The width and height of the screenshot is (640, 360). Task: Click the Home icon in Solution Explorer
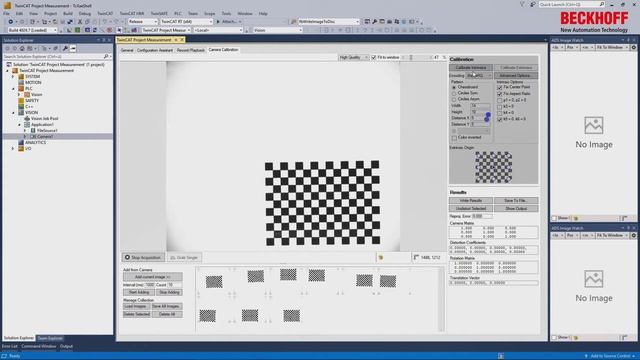[22, 48]
